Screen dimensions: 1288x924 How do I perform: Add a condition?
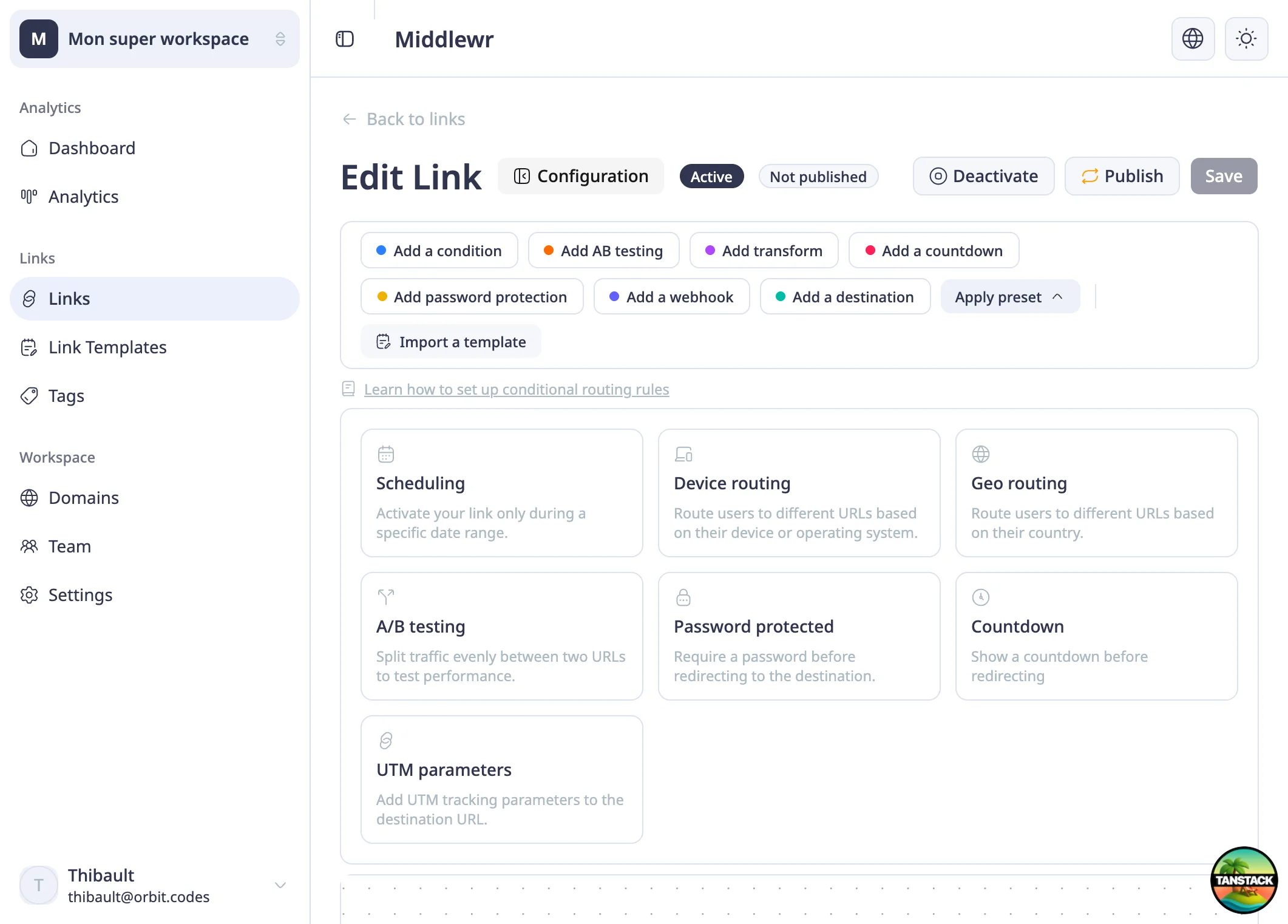[x=439, y=250]
